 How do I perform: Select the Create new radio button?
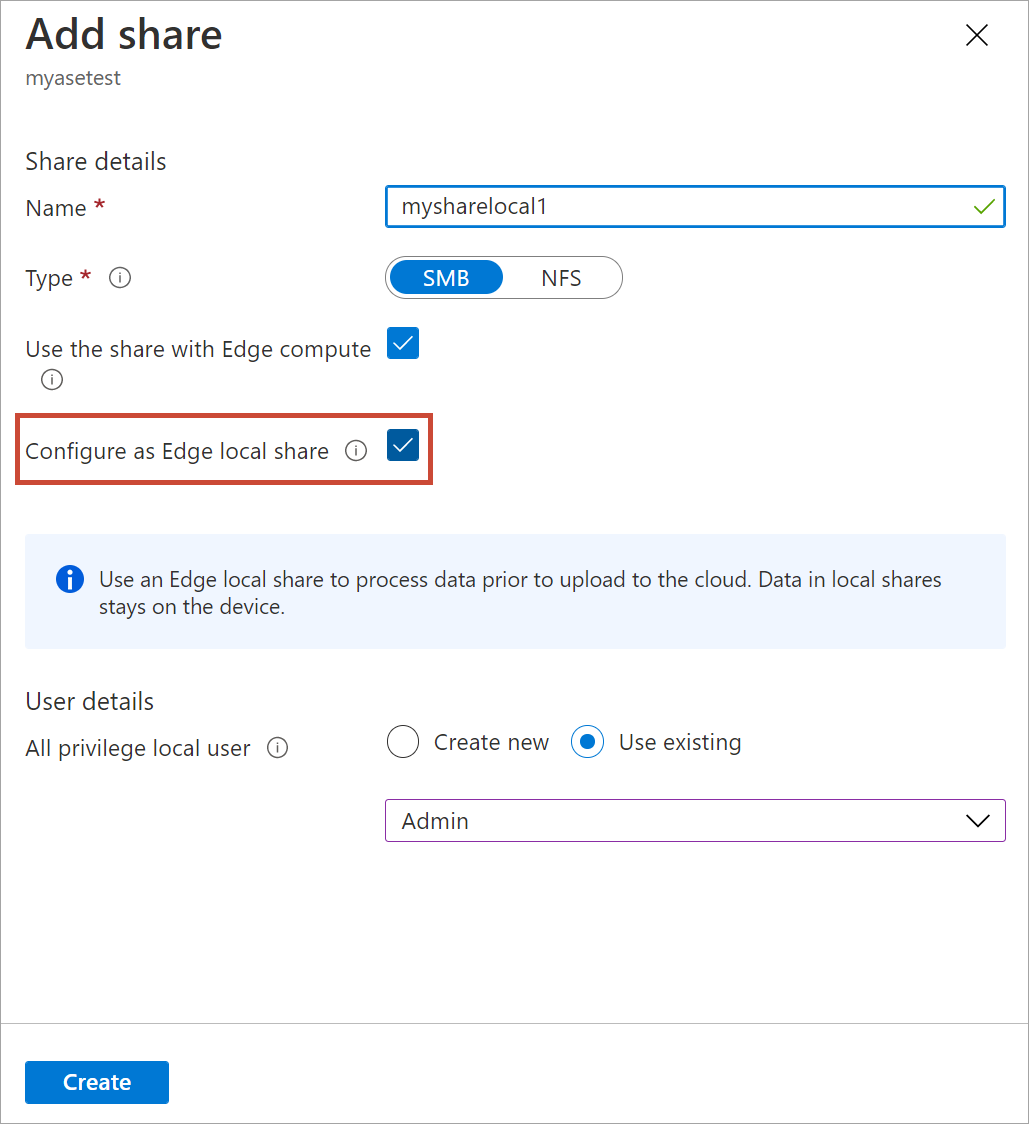pos(403,742)
